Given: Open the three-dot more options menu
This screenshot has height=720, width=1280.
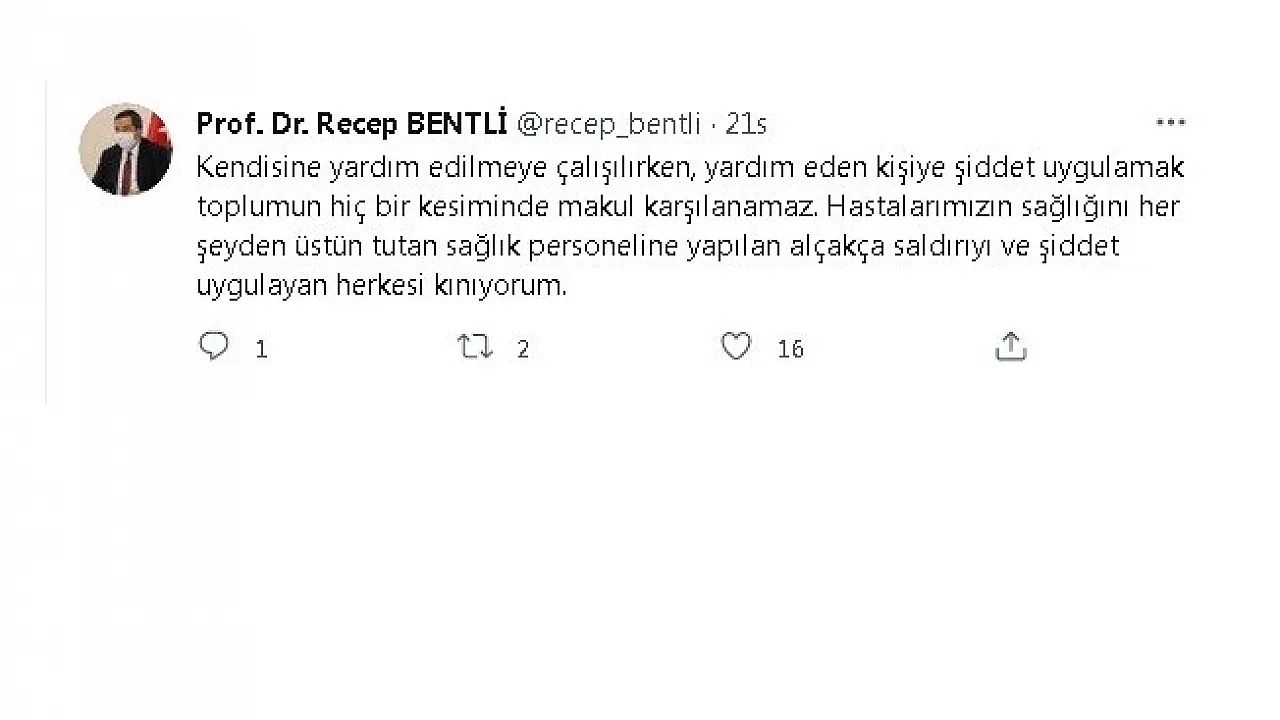Looking at the screenshot, I should coord(1170,123).
